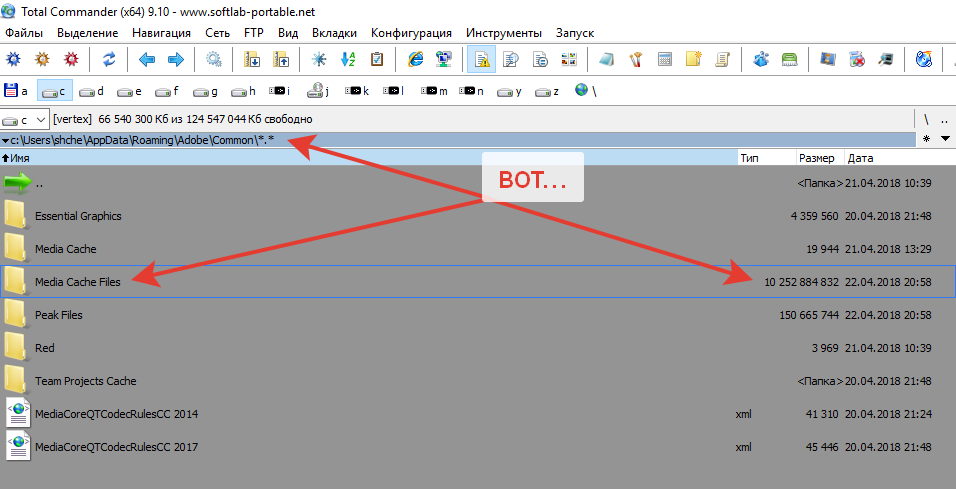Click the gray gears icon in toolbar
This screenshot has height=489, width=956.
[x=213, y=59]
